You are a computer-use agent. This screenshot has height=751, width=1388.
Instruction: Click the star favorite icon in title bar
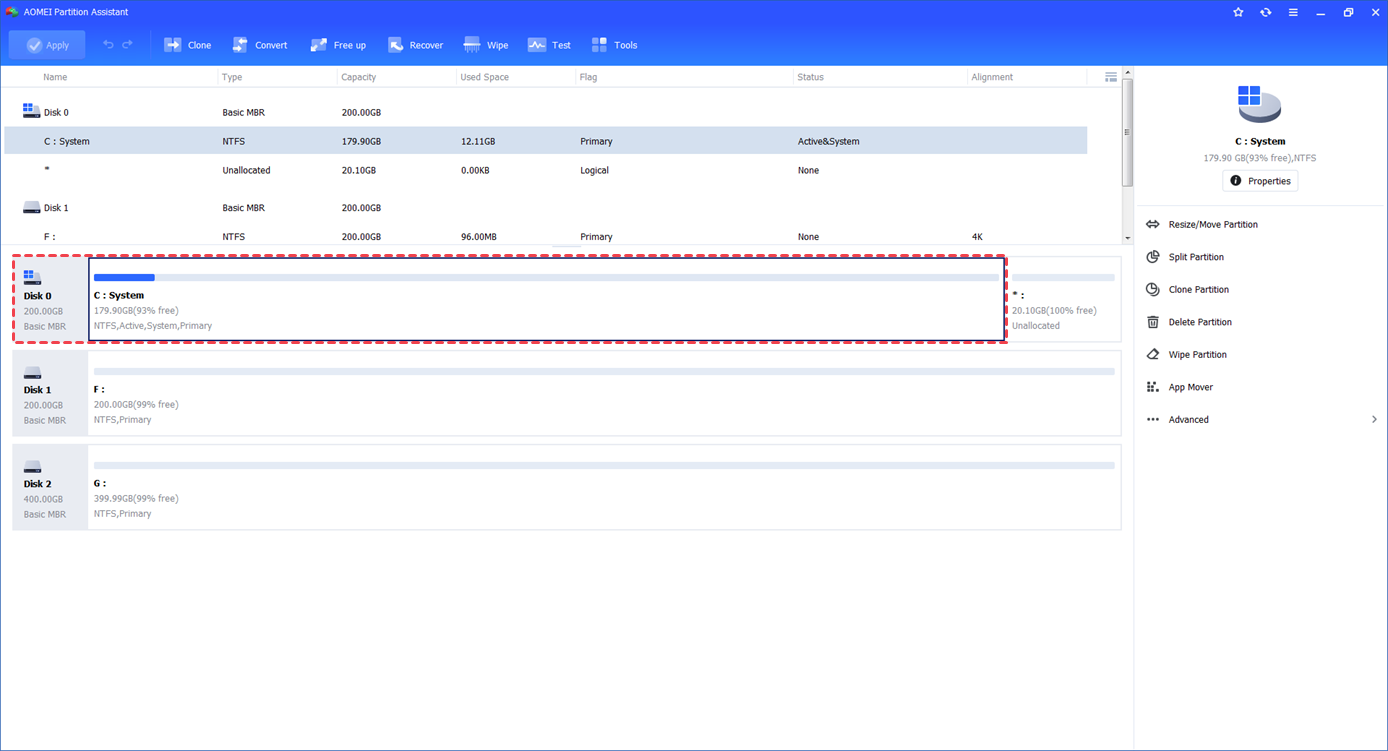[1238, 12]
